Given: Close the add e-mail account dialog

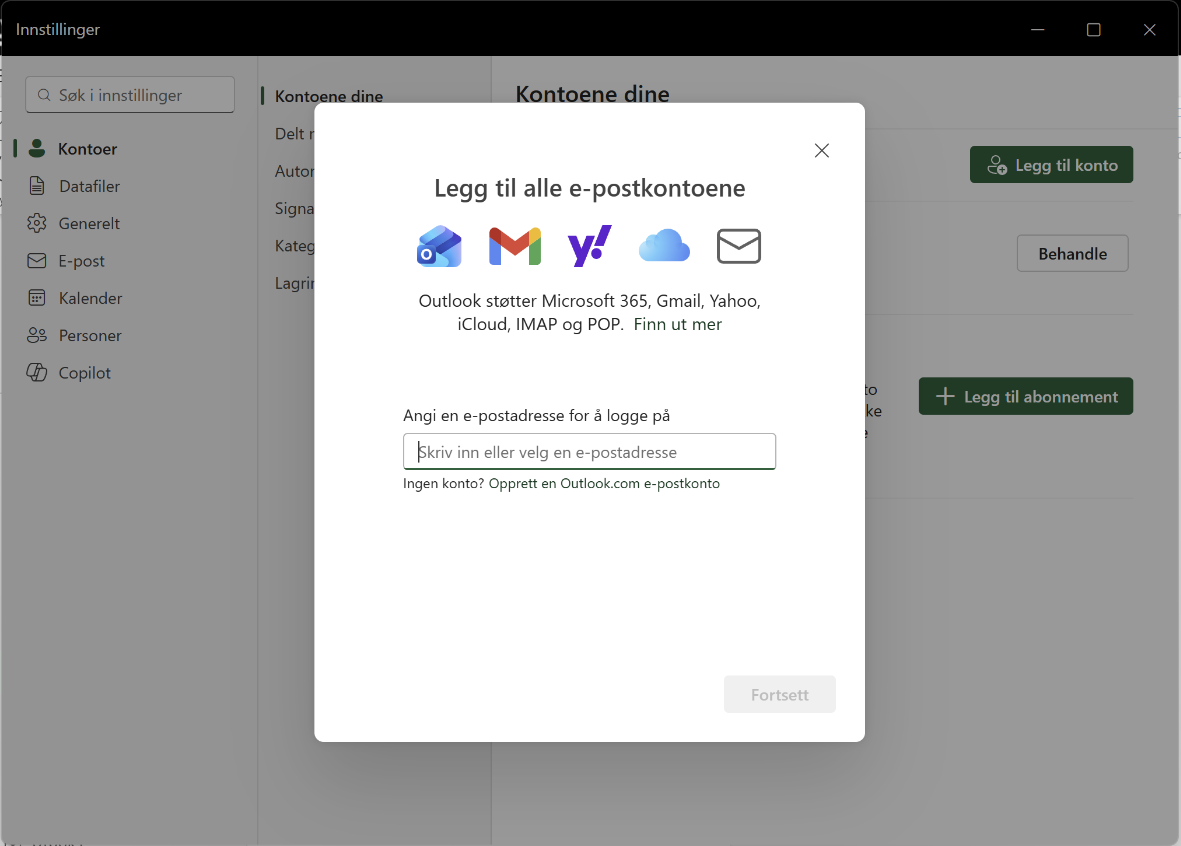Looking at the screenshot, I should [822, 151].
